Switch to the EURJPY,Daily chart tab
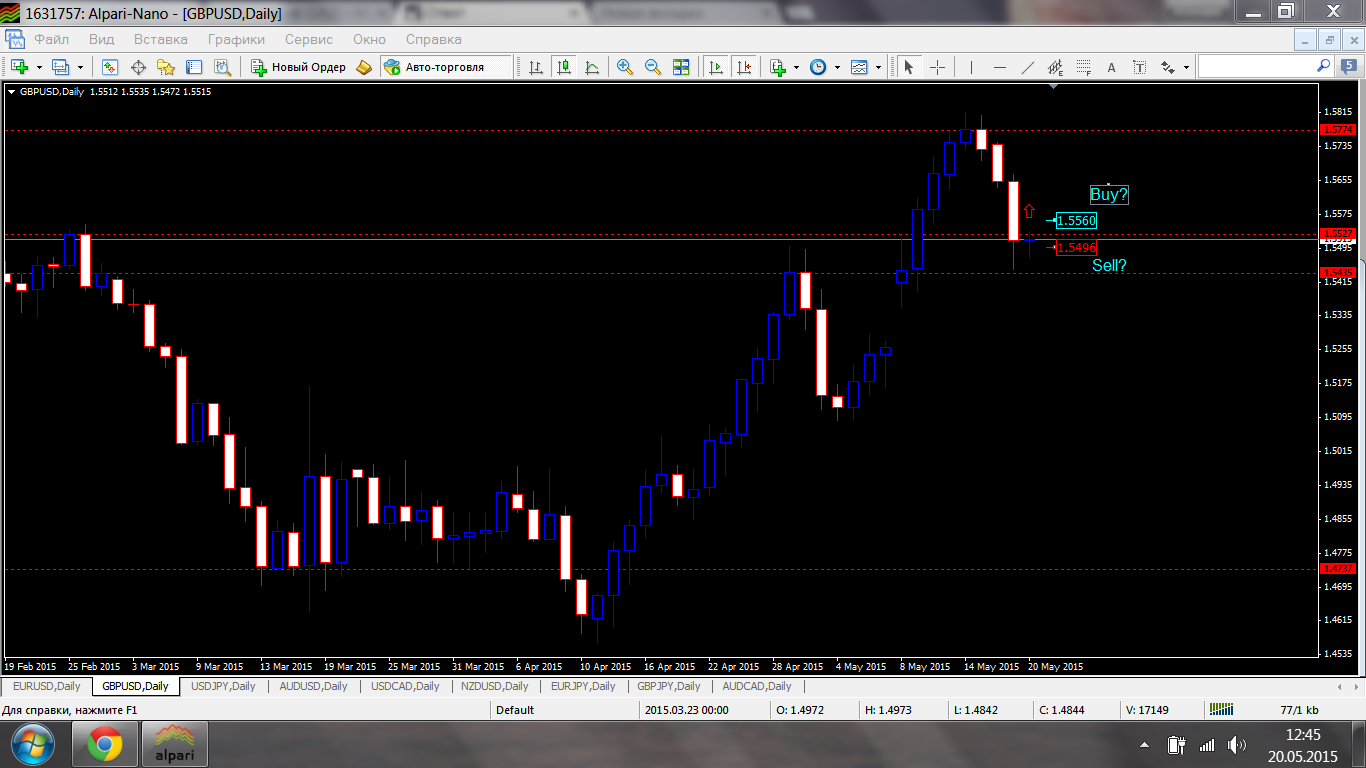 [x=584, y=686]
